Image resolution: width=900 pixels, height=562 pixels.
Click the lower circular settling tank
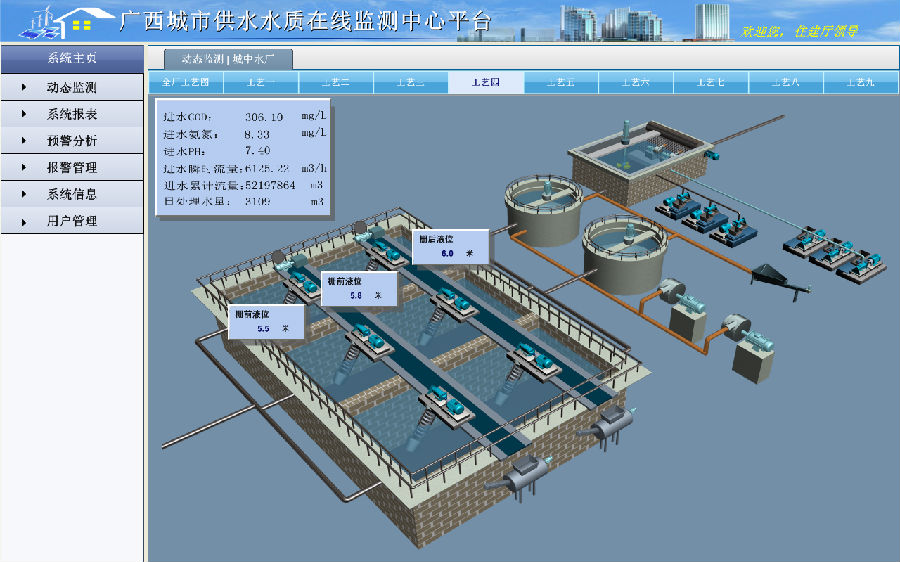click(622, 251)
